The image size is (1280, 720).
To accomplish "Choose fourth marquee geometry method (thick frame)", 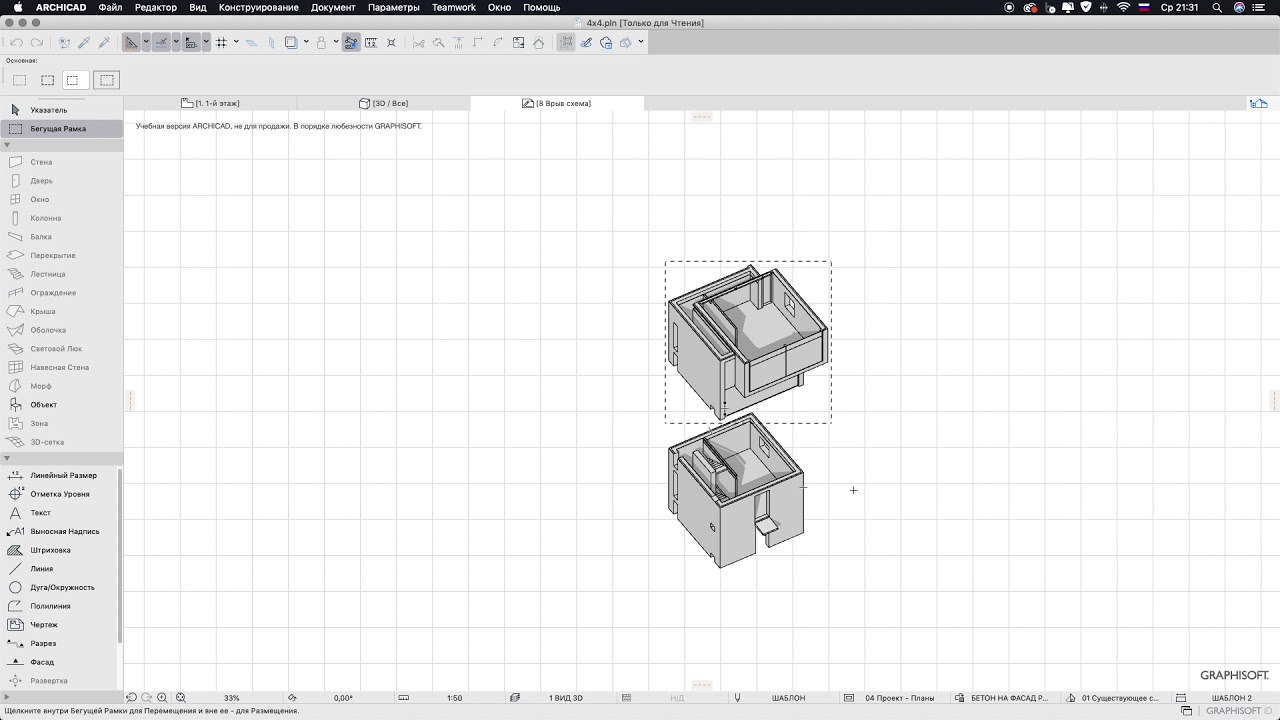I will [107, 80].
